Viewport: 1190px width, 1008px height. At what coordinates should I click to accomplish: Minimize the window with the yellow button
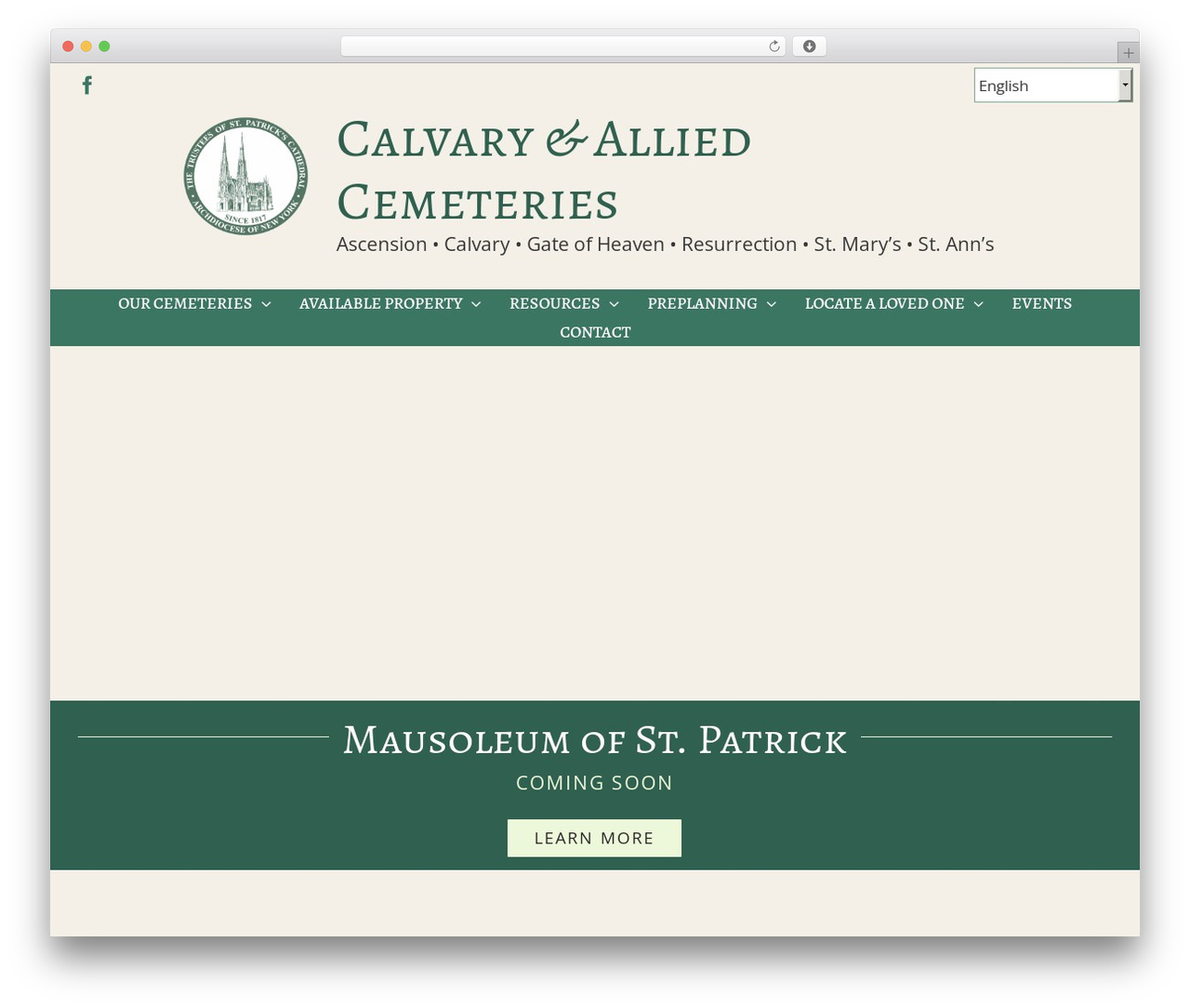click(x=86, y=46)
